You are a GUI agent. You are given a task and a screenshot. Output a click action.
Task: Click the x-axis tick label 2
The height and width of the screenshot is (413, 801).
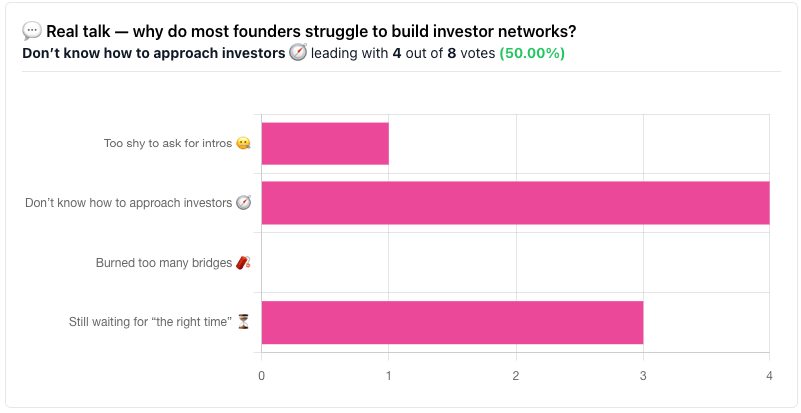(x=516, y=376)
